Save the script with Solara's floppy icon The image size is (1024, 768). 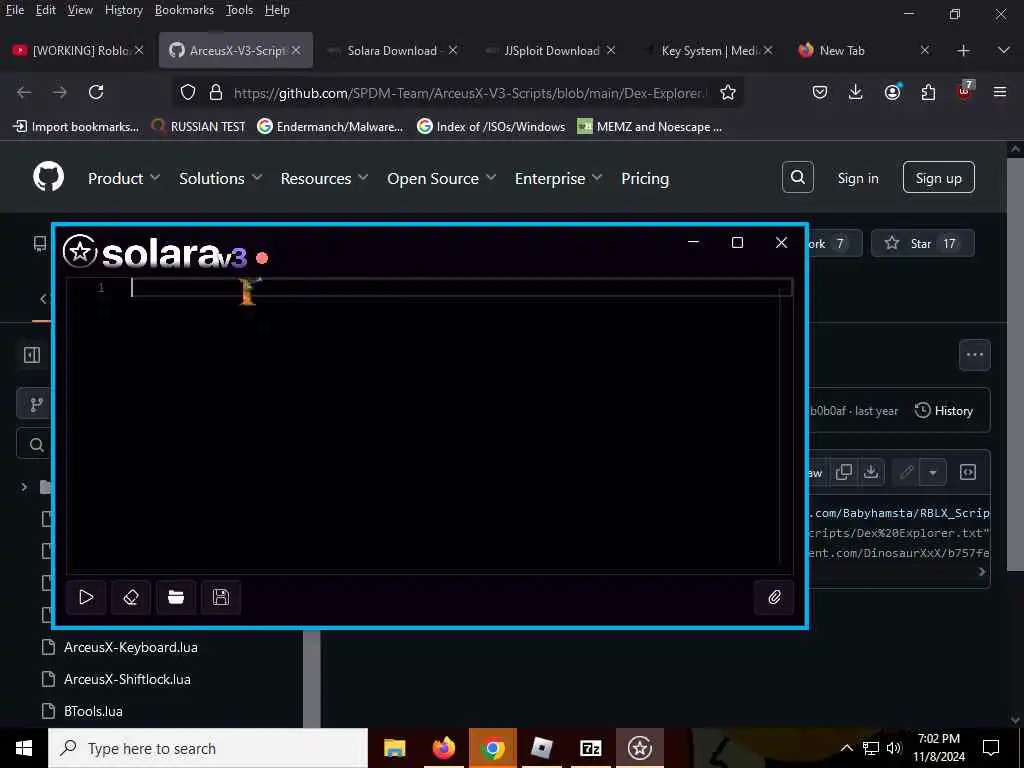(x=221, y=597)
